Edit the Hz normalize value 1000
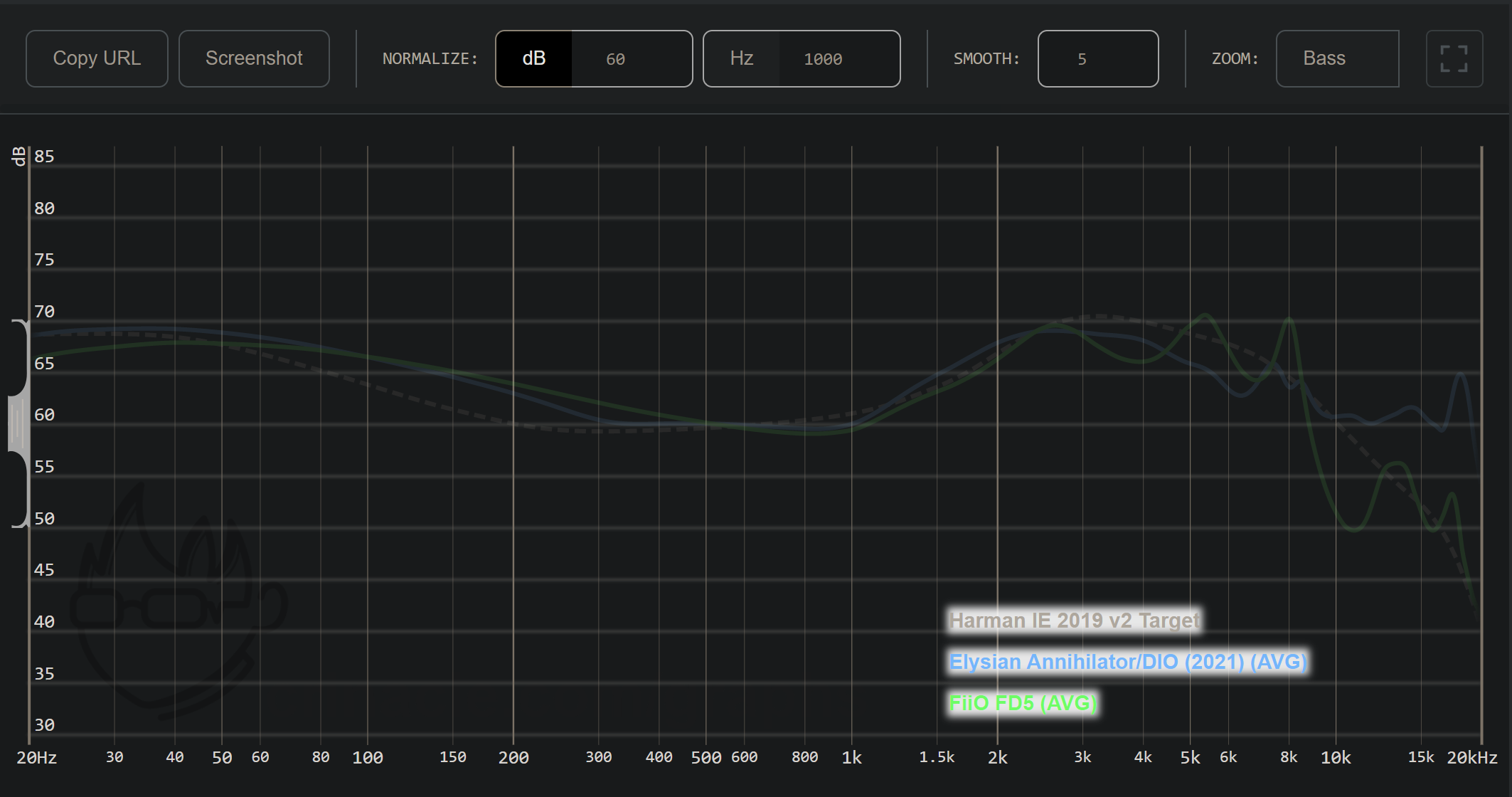This screenshot has width=1512, height=797. point(839,58)
